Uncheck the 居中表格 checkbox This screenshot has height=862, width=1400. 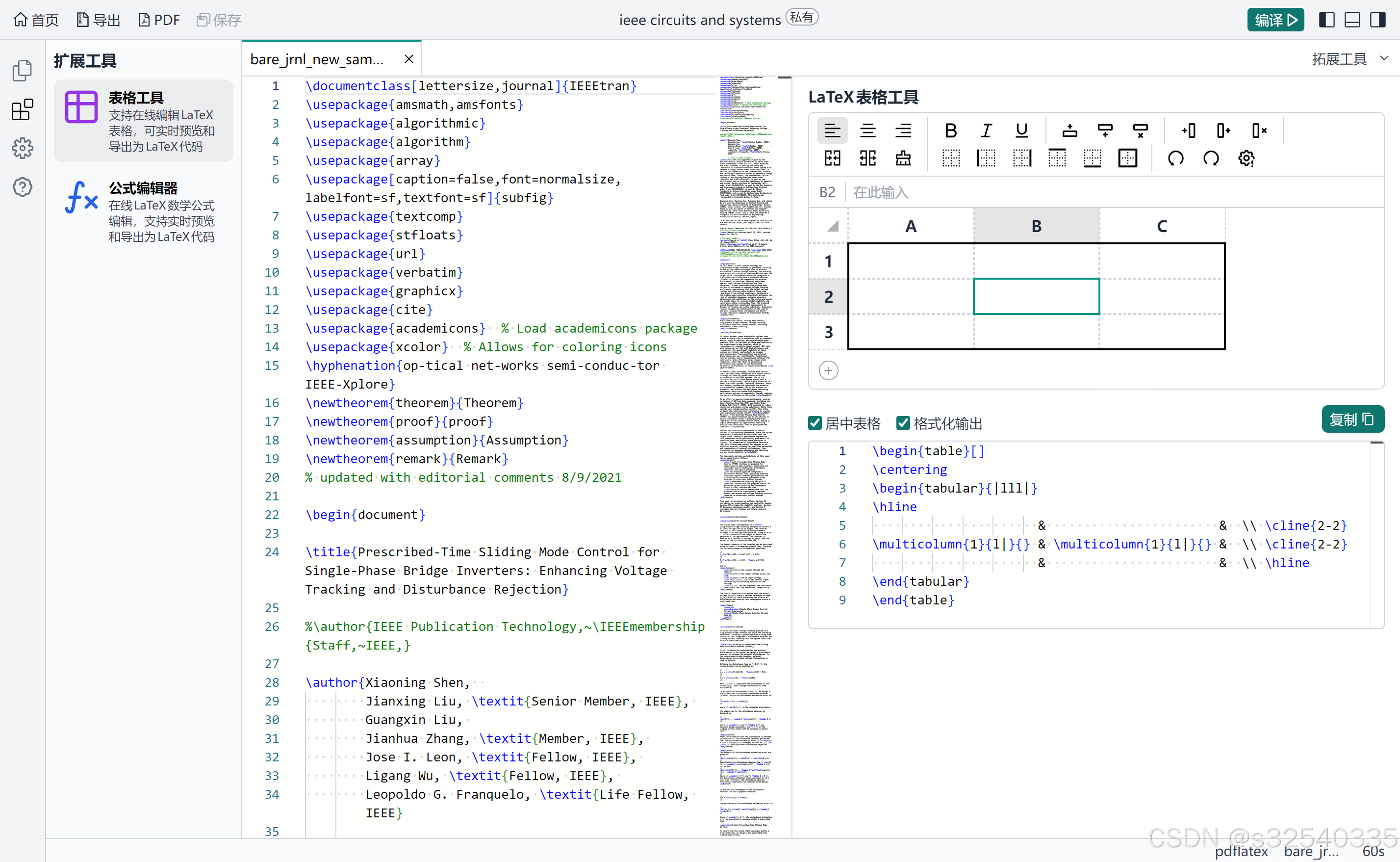point(815,423)
